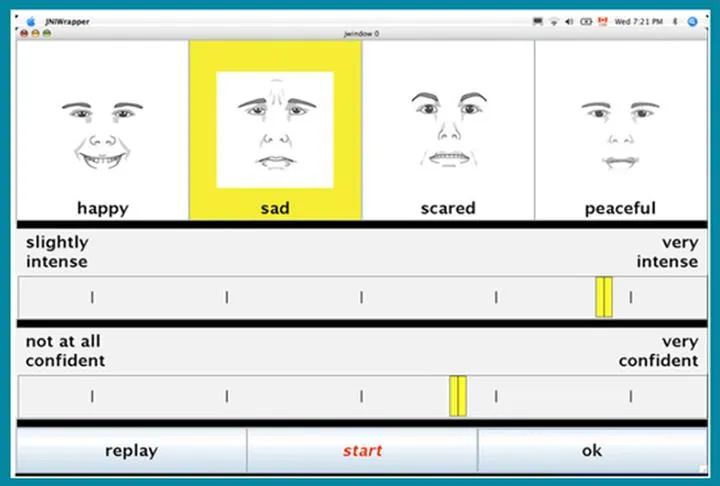Click the yellow confidence slider handle

(458, 396)
